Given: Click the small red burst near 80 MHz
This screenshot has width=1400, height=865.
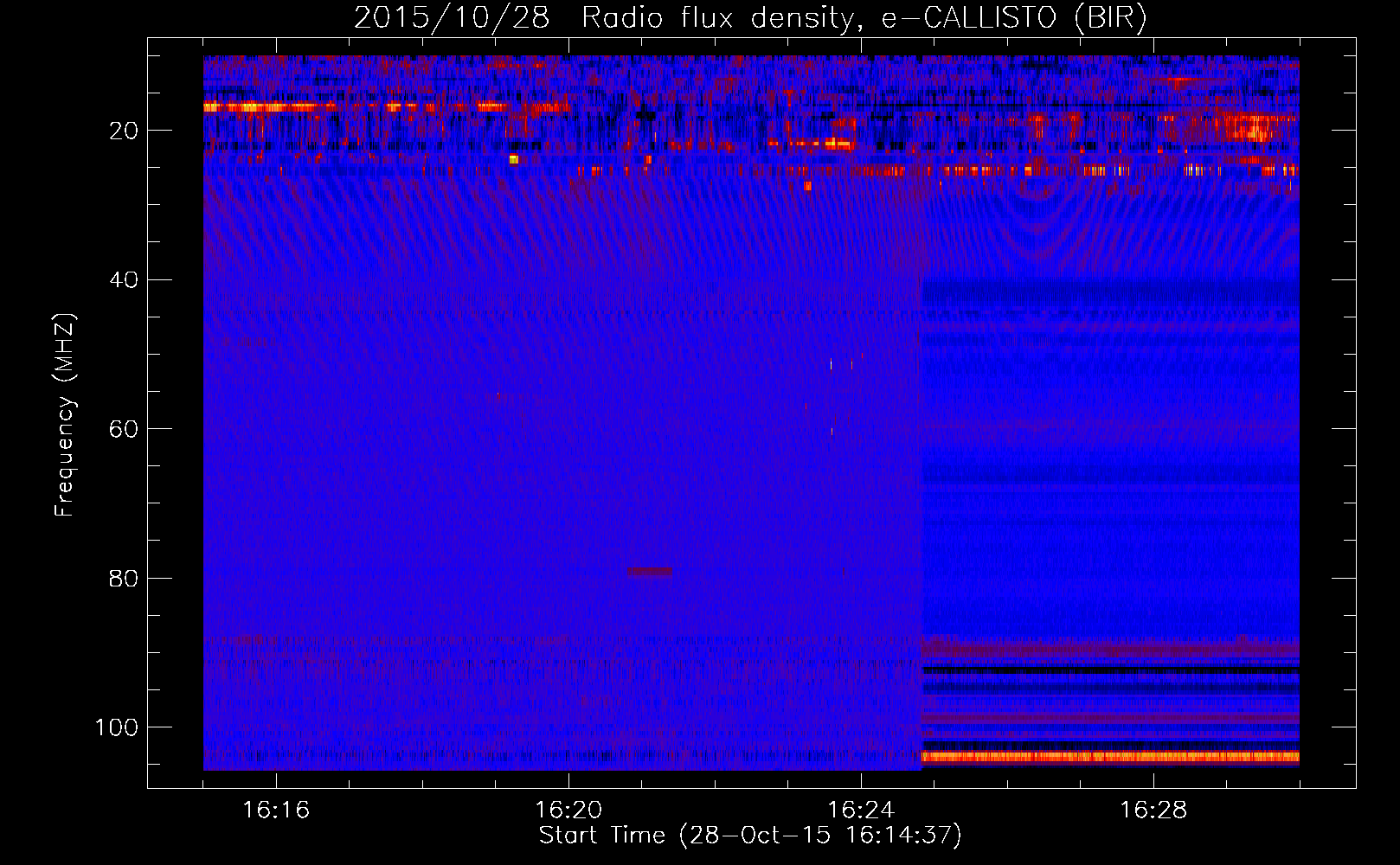Looking at the screenshot, I should [x=651, y=571].
